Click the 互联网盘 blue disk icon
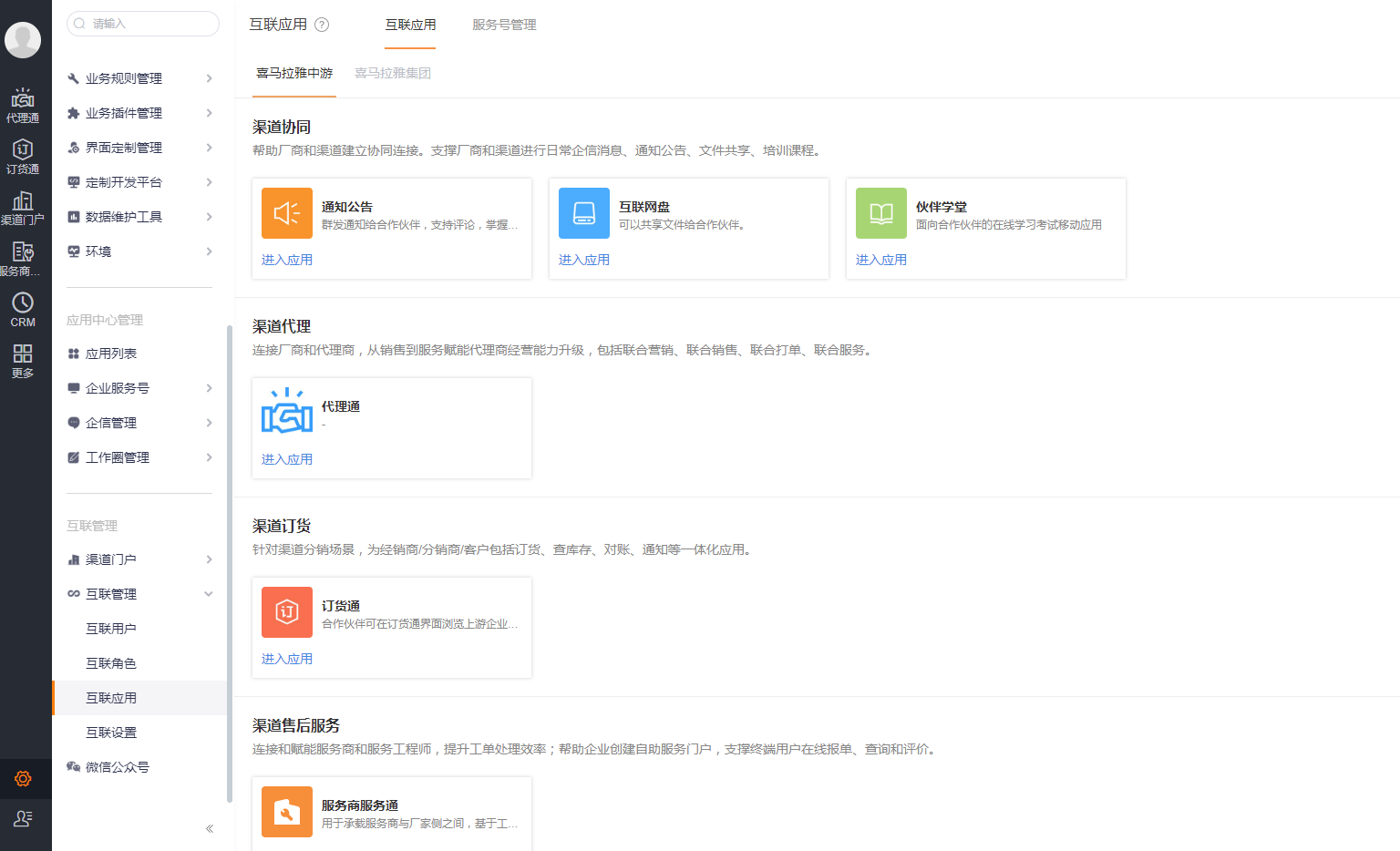Image resolution: width=1400 pixels, height=851 pixels. click(584, 213)
